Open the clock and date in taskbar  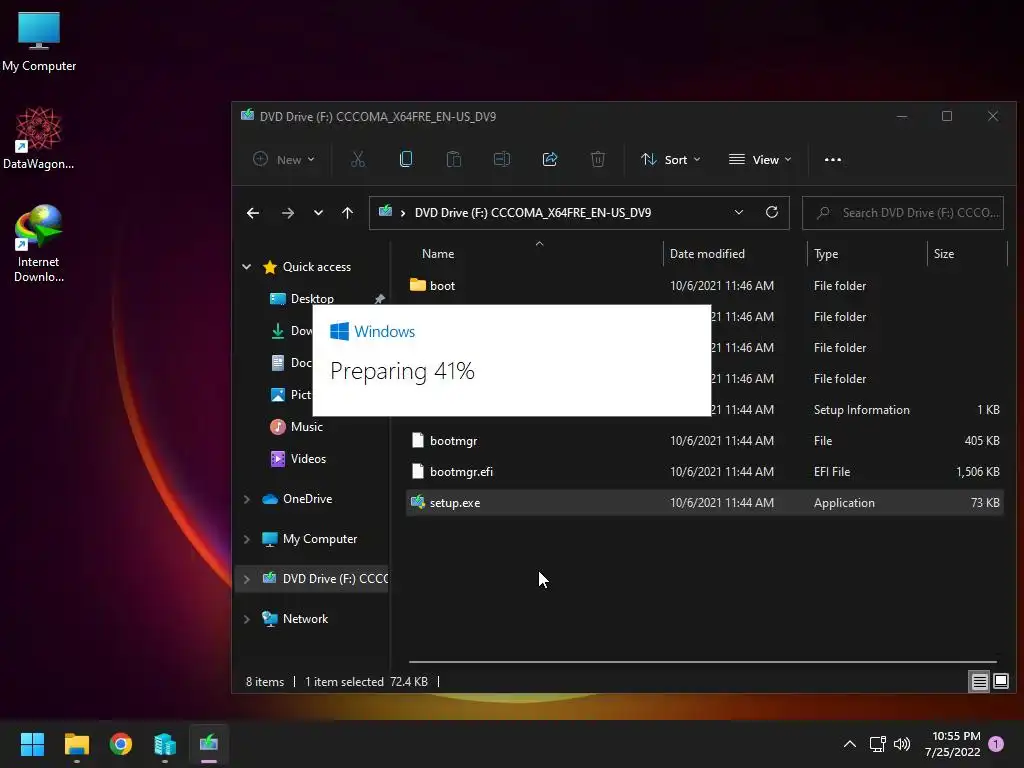coord(953,744)
